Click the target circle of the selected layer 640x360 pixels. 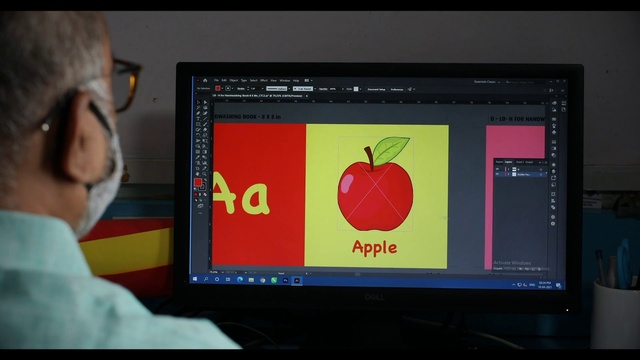click(541, 175)
